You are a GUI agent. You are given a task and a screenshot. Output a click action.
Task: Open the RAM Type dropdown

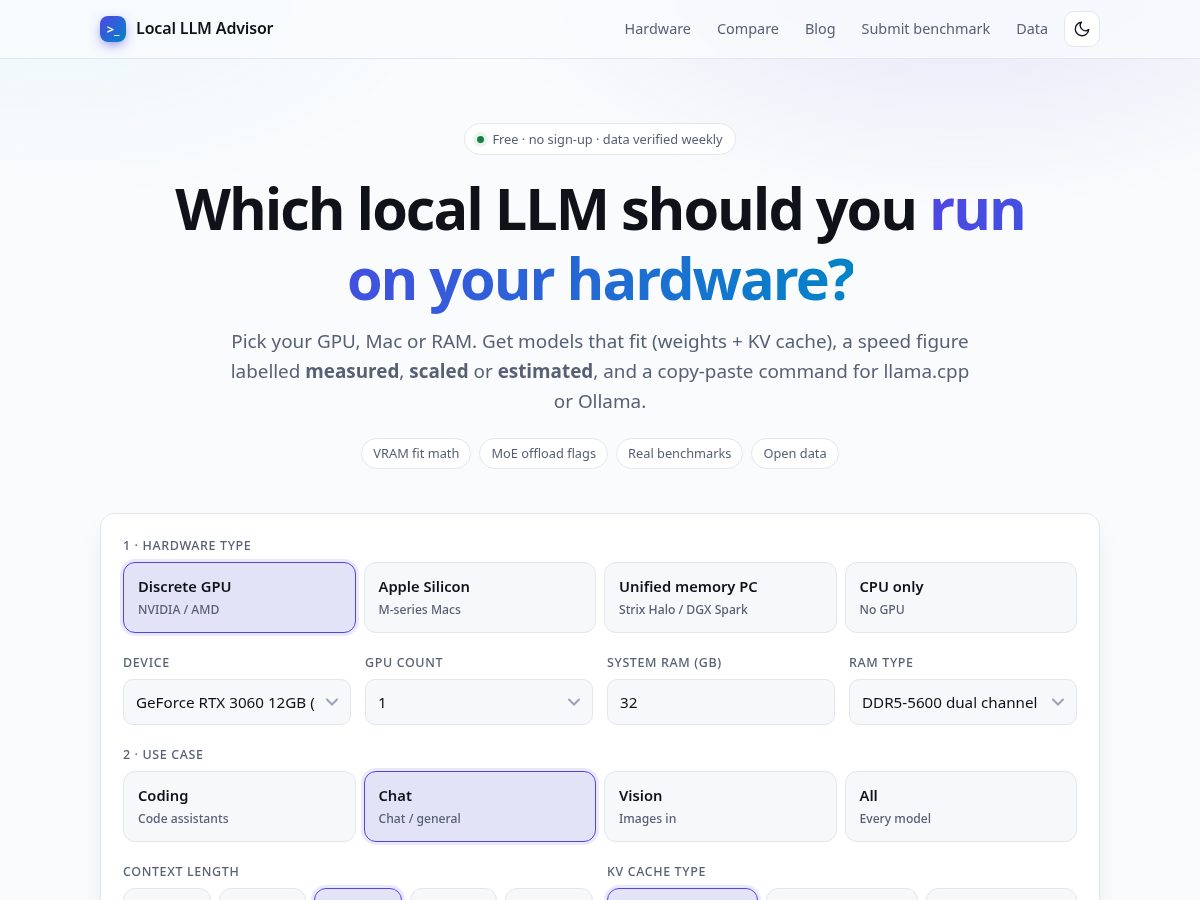(963, 702)
